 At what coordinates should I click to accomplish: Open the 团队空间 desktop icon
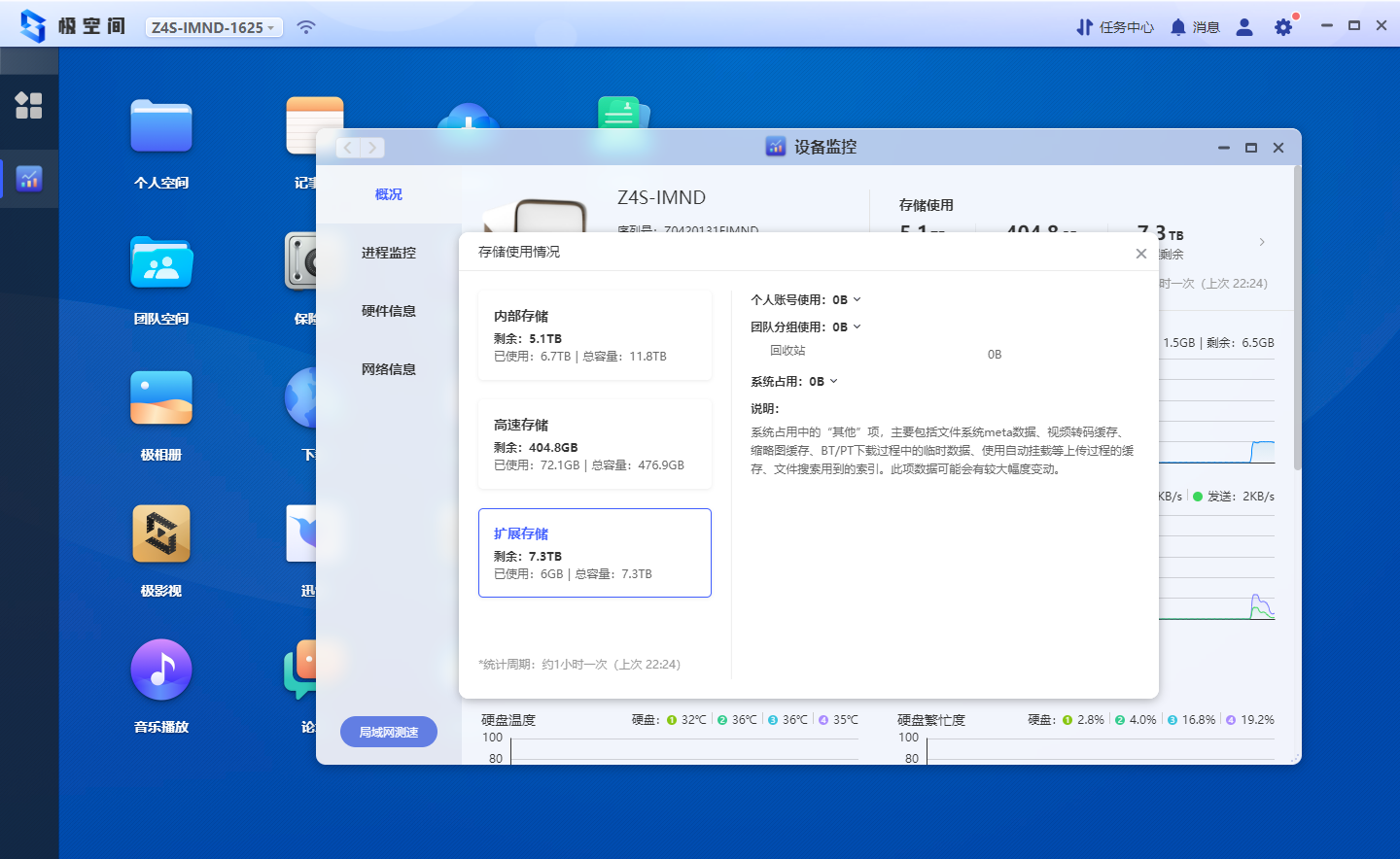161,263
